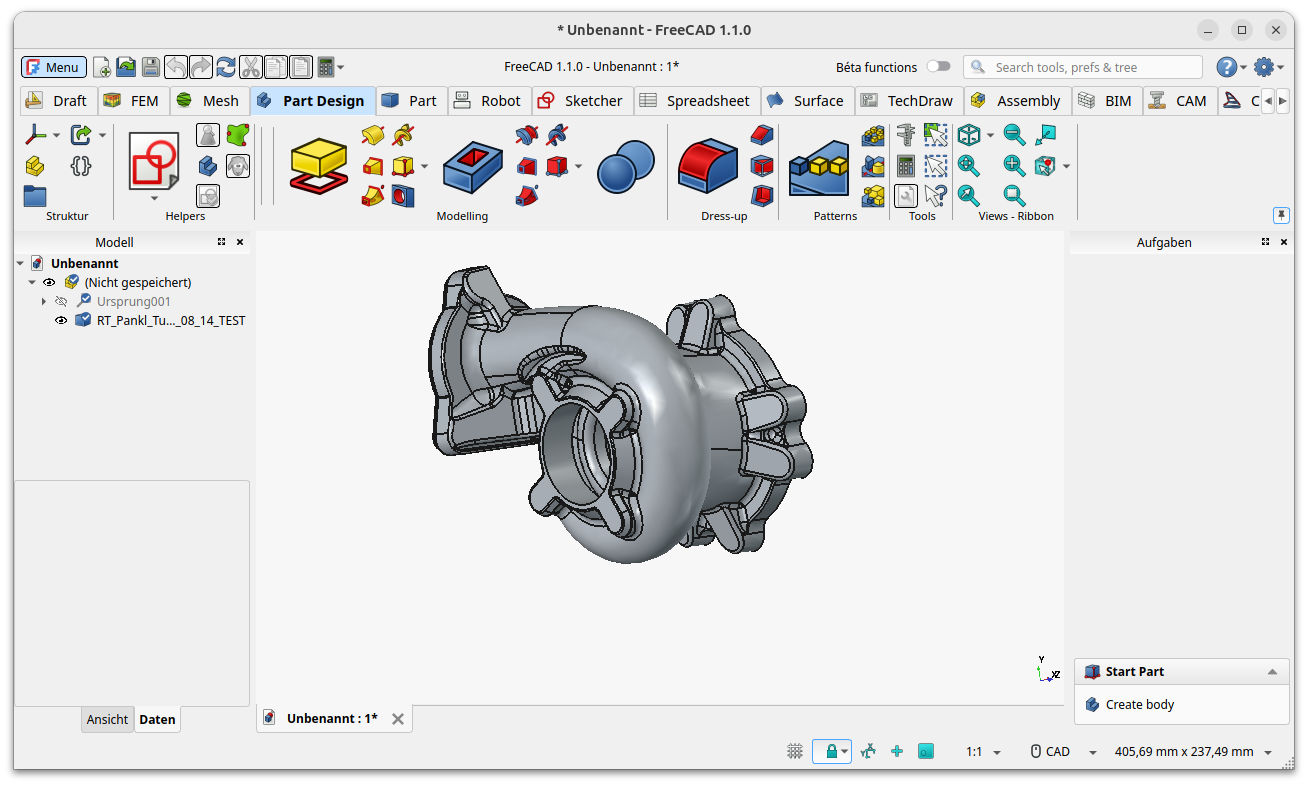
Task: Click the Thickness dress-up icon
Action: [762, 195]
